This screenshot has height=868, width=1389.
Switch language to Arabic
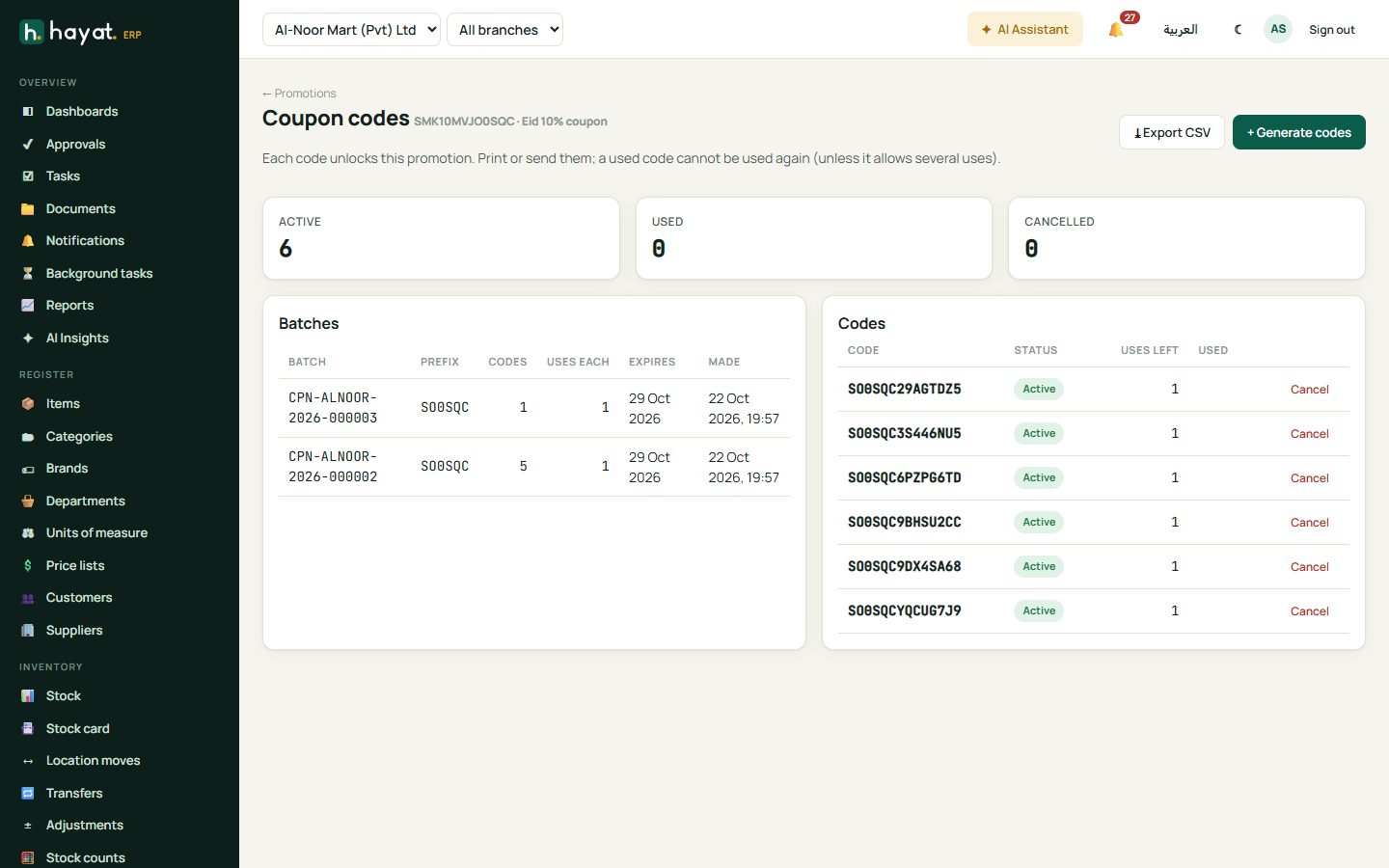tap(1180, 29)
